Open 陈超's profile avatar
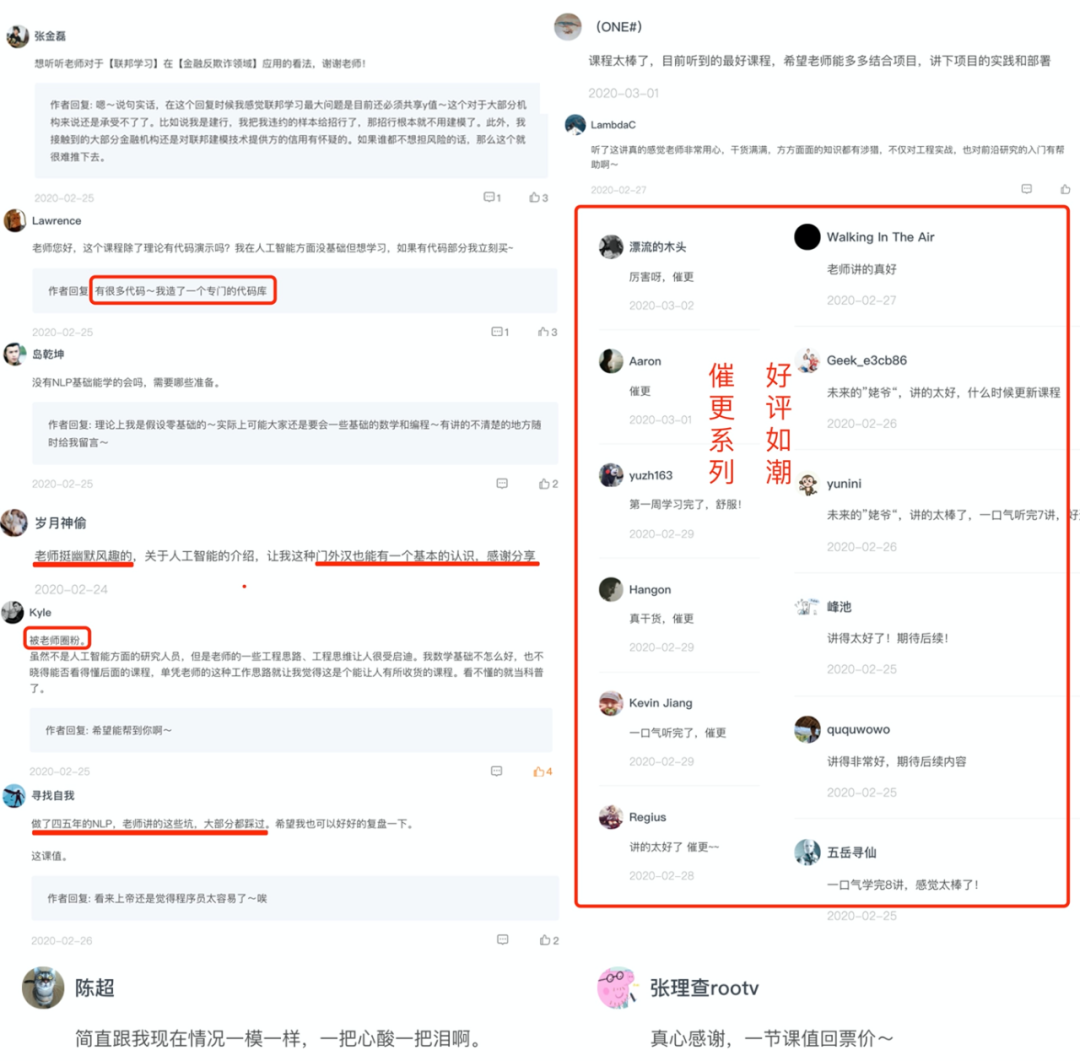Image resolution: width=1080 pixels, height=1061 pixels. pyautogui.click(x=43, y=987)
